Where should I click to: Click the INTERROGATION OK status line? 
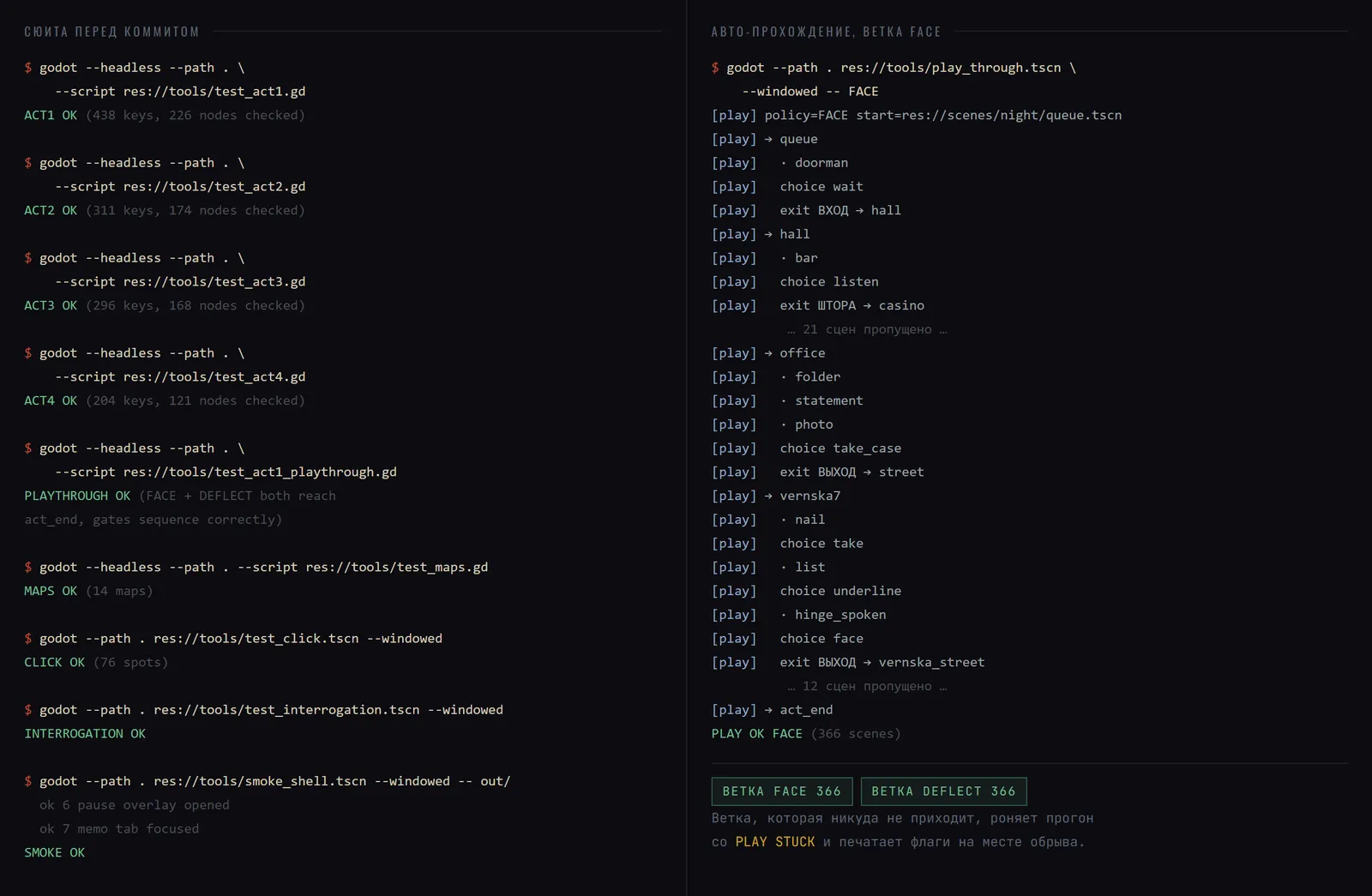(85, 733)
